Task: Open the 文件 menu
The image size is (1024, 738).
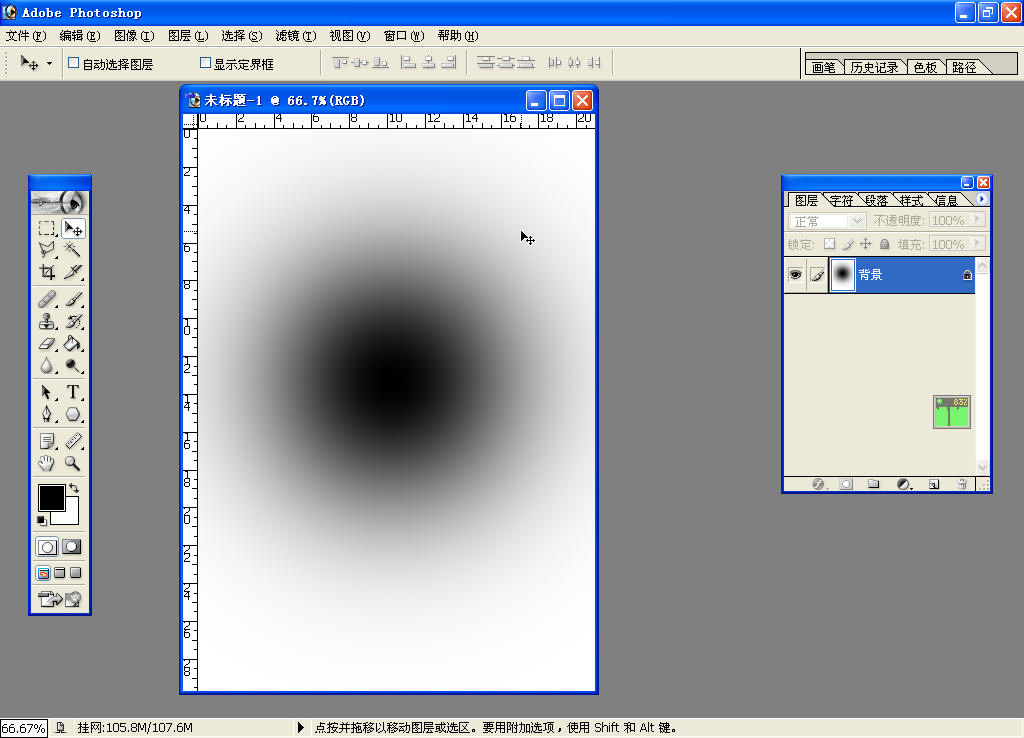Action: [26, 36]
